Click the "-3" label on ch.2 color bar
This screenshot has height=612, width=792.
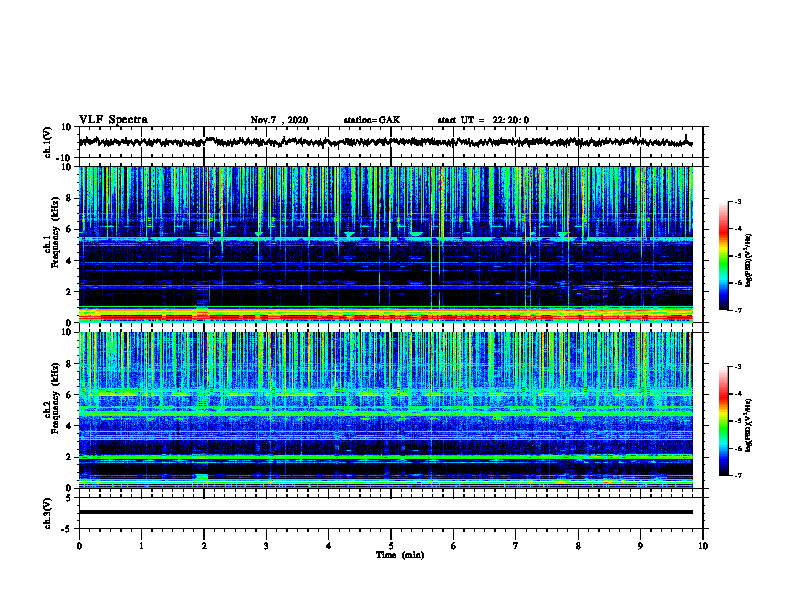pos(738,367)
